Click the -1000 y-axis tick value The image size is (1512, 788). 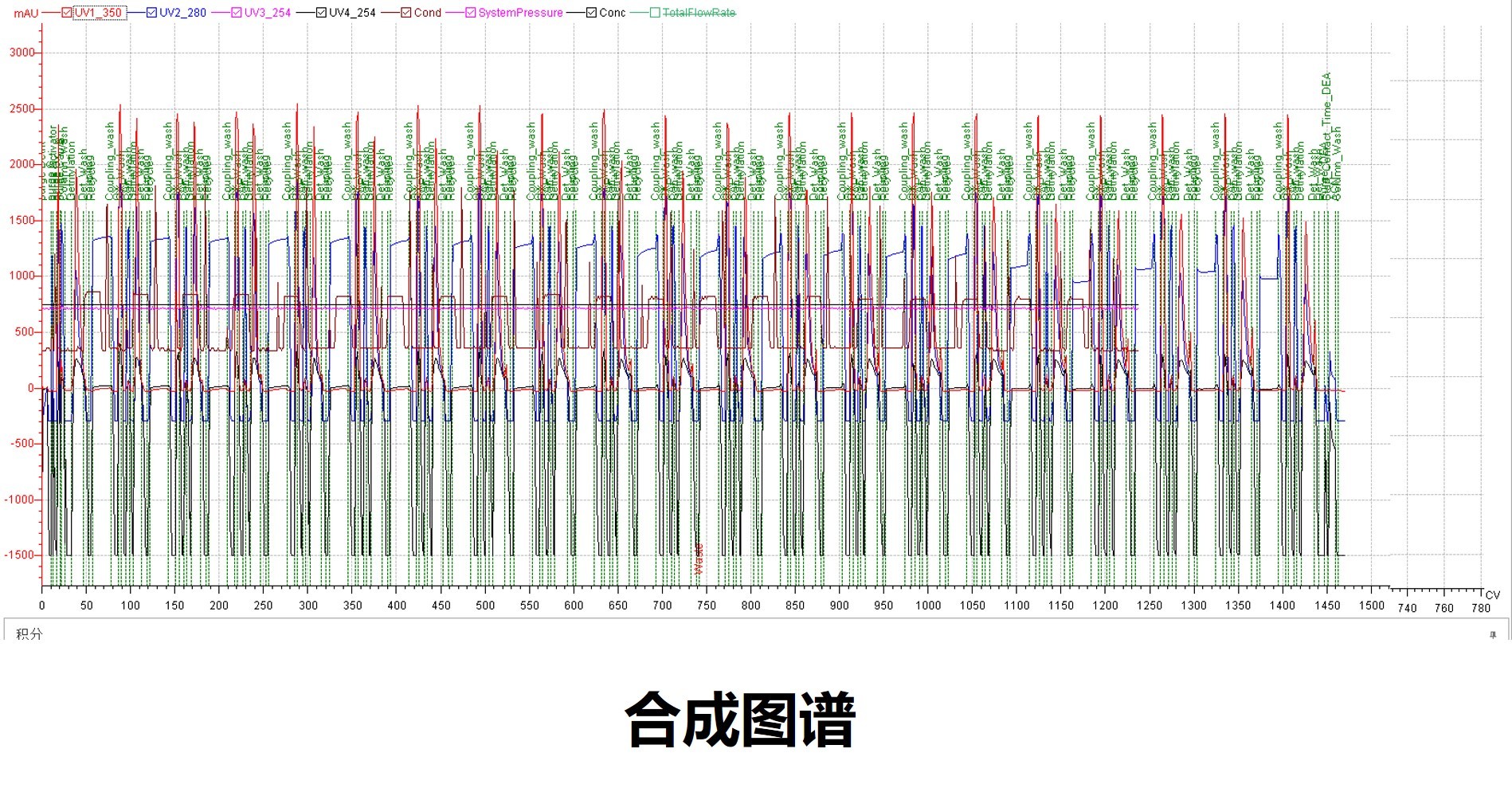21,500
